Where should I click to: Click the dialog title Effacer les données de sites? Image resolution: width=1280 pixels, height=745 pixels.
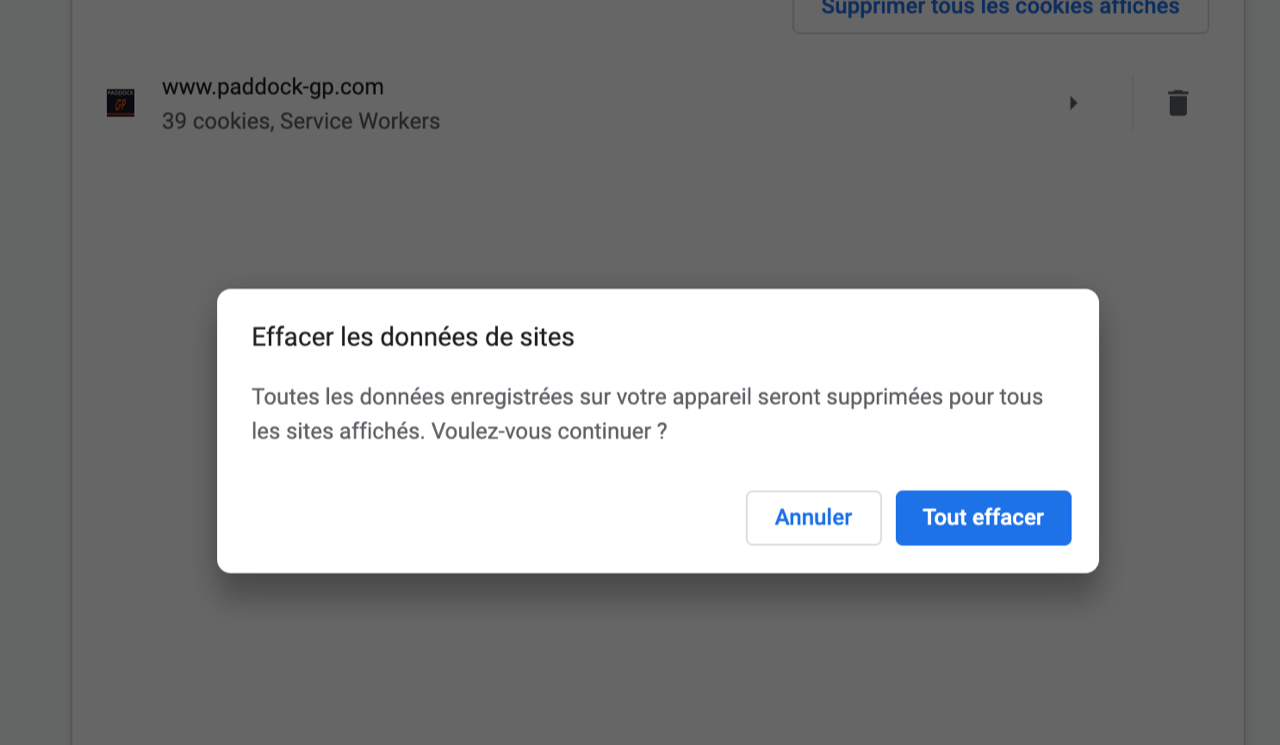412,337
